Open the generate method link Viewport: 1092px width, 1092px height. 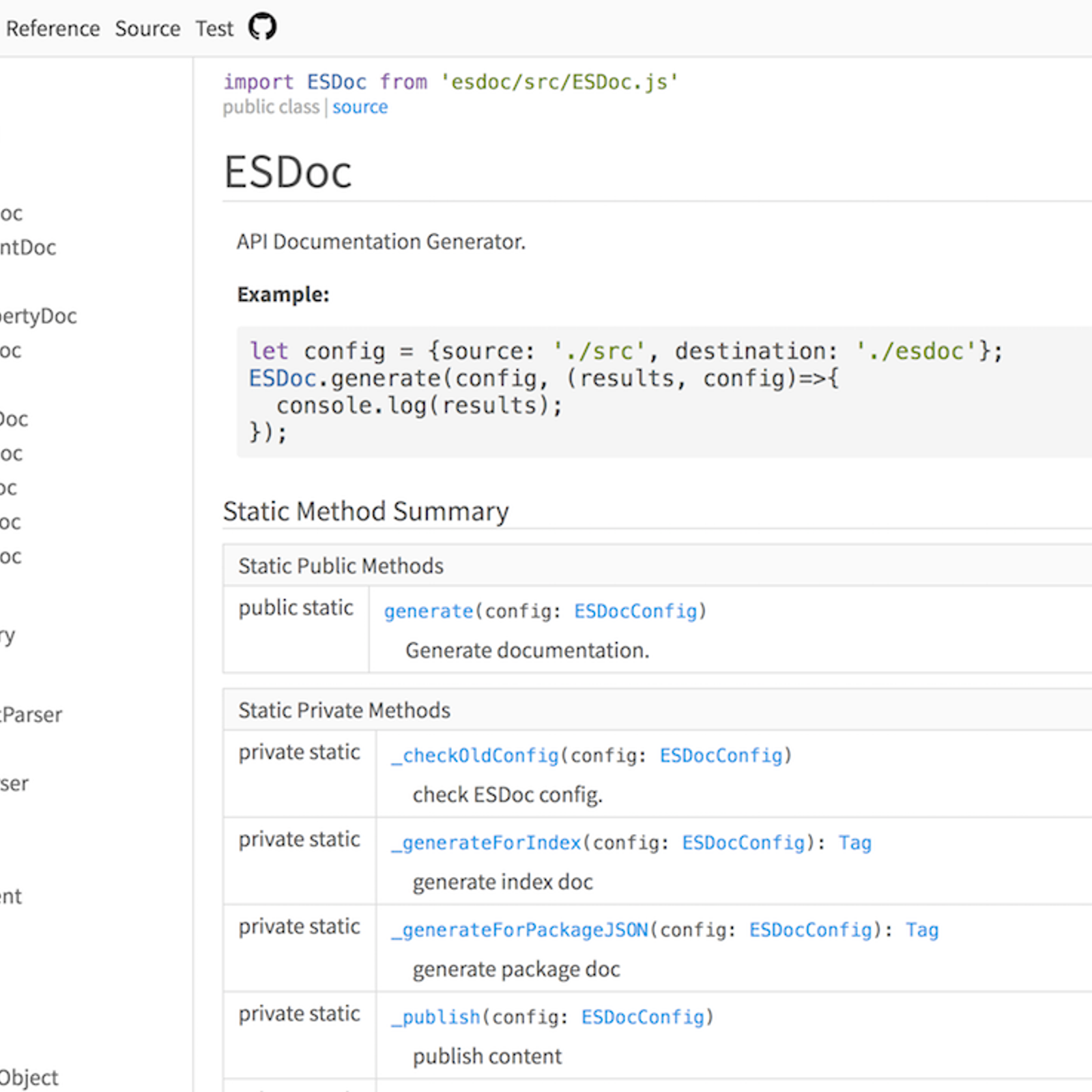(x=428, y=611)
